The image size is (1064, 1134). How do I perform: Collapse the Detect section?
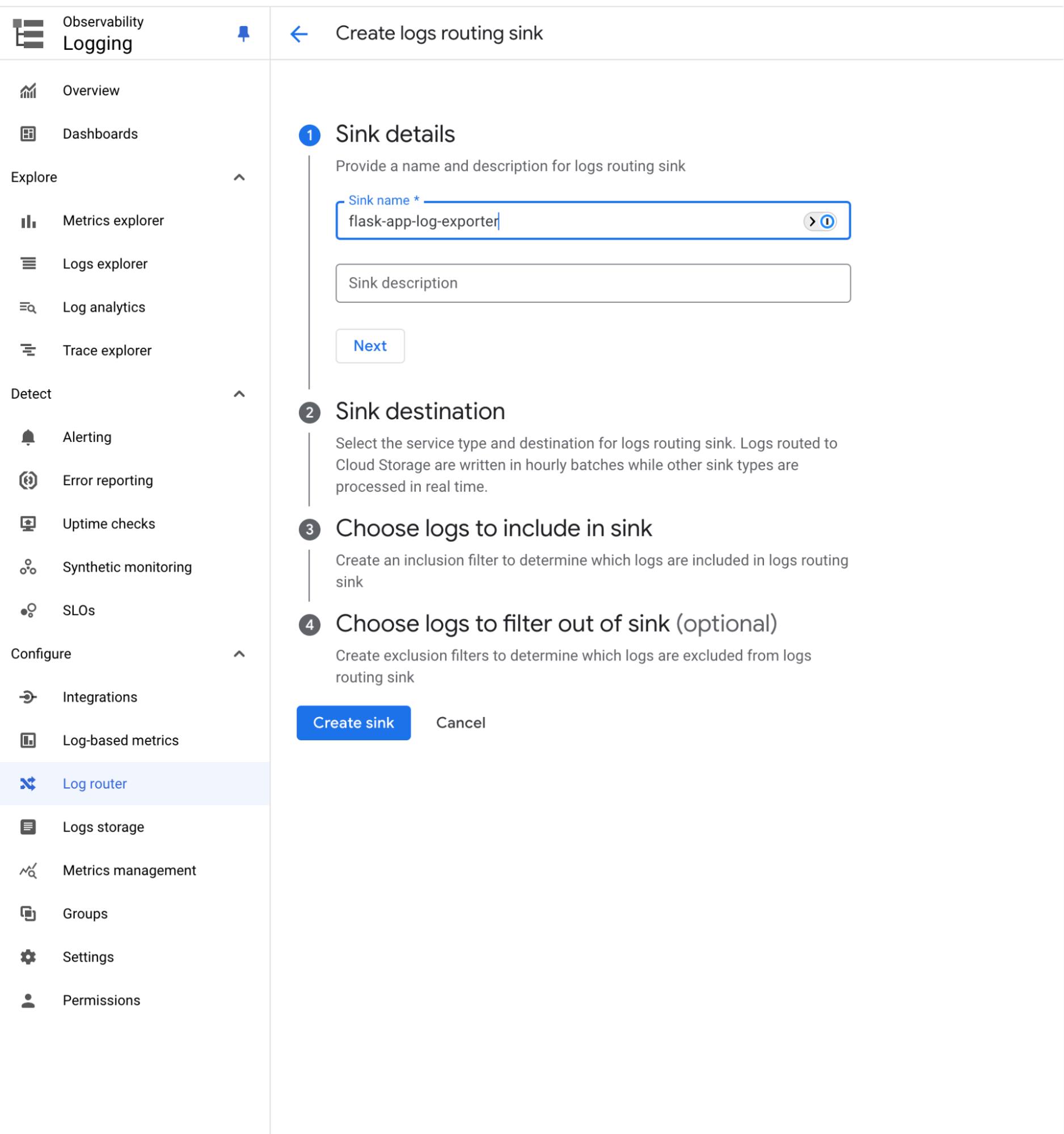point(240,394)
